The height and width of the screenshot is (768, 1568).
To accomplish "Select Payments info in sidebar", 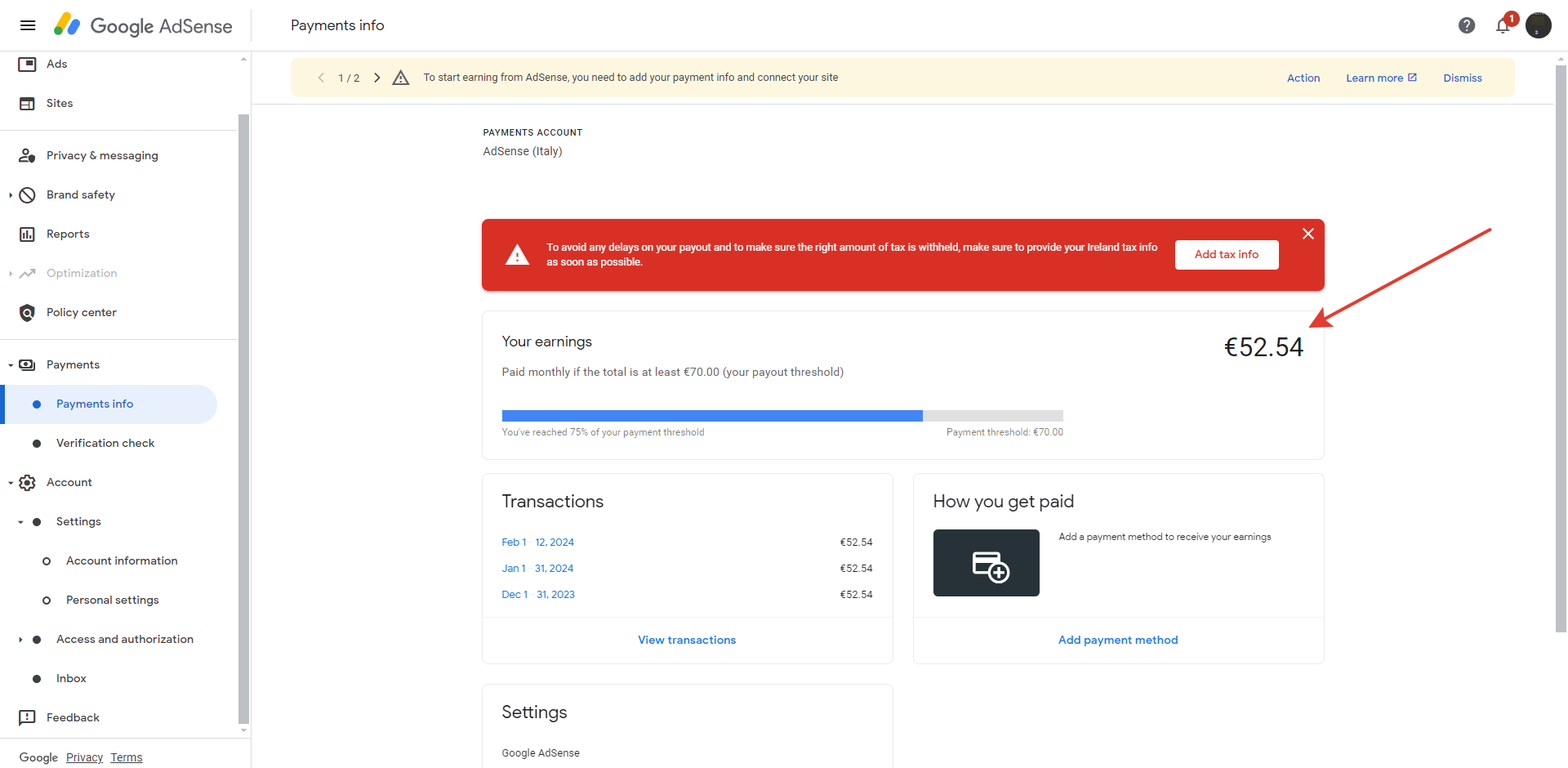I will coord(109,404).
